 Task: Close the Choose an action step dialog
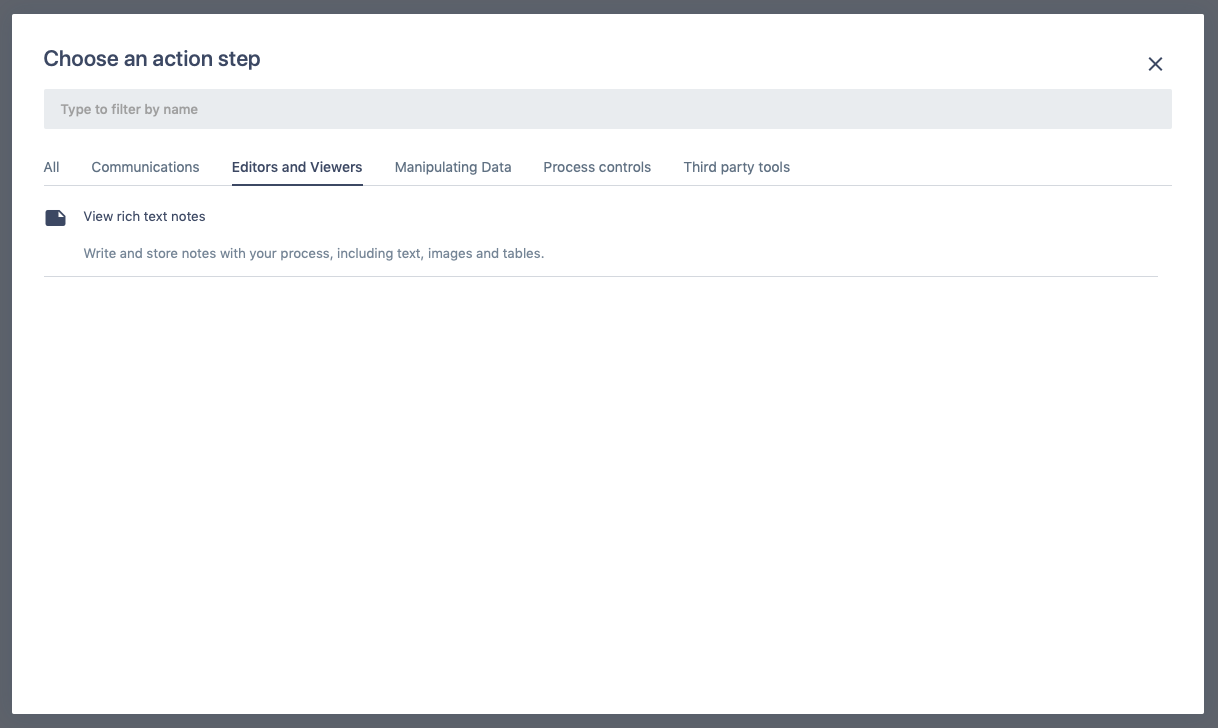click(x=1155, y=64)
